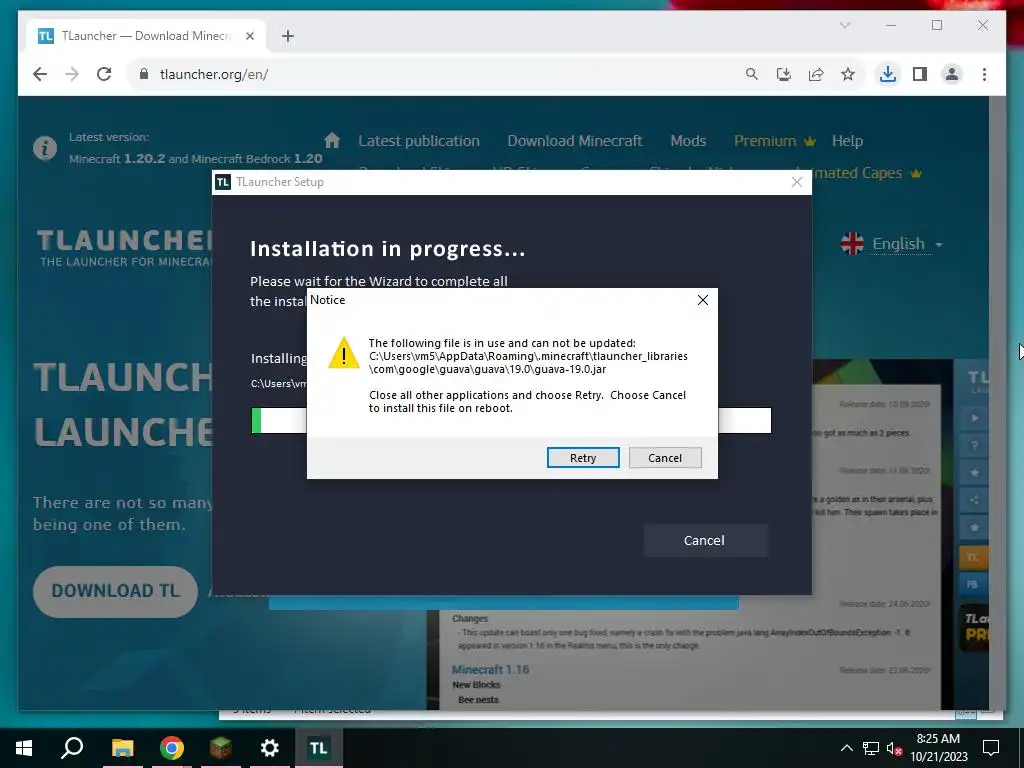Click the info icon beside Latest version

point(45,148)
